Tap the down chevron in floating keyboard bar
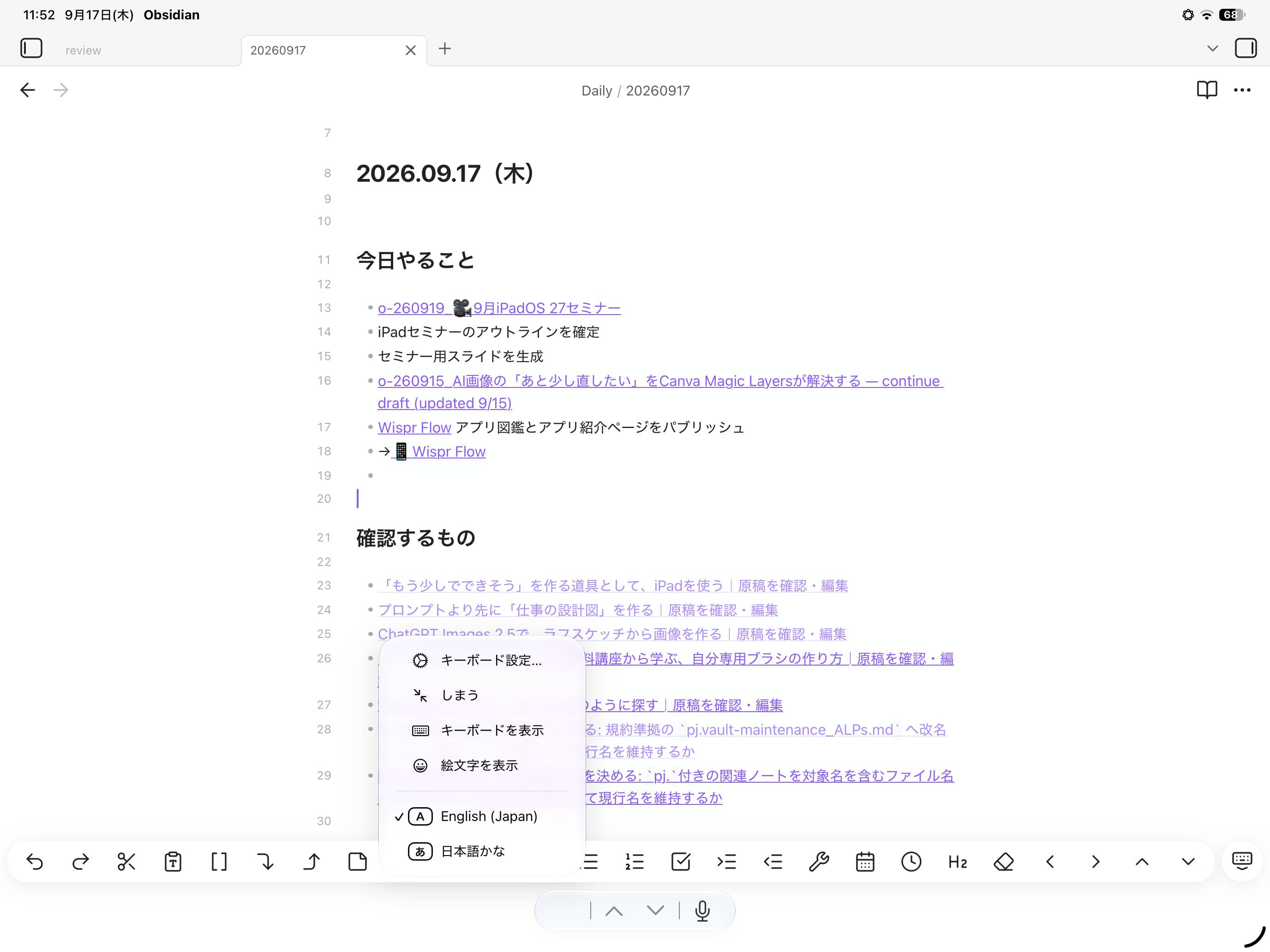The height and width of the screenshot is (952, 1270). tap(655, 910)
